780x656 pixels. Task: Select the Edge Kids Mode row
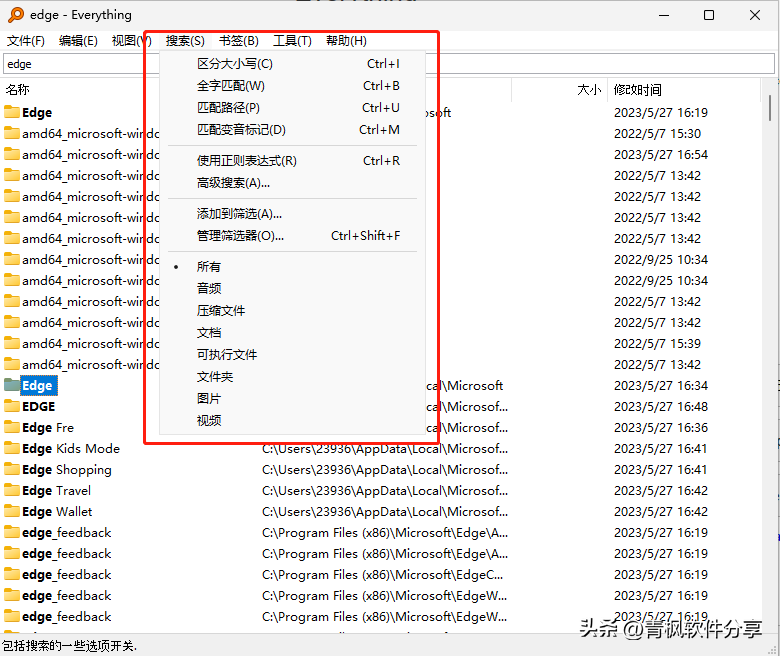[71, 448]
